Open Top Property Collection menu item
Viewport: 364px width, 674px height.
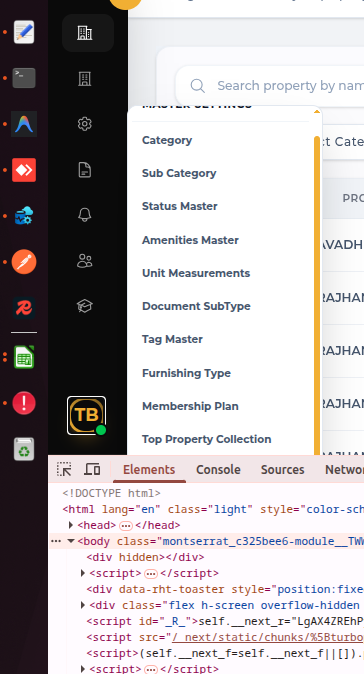click(207, 439)
